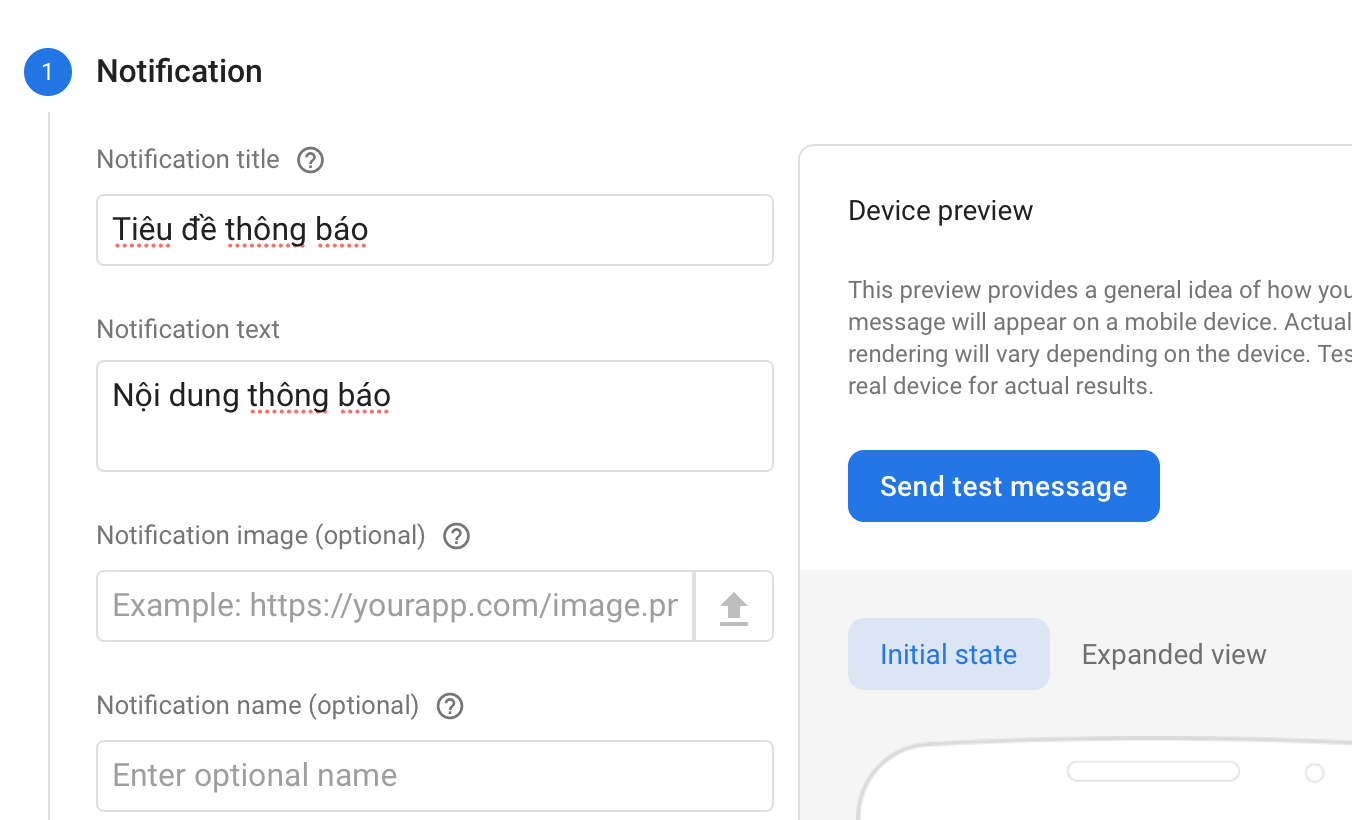Click the "Notification title" label text

tap(188, 160)
